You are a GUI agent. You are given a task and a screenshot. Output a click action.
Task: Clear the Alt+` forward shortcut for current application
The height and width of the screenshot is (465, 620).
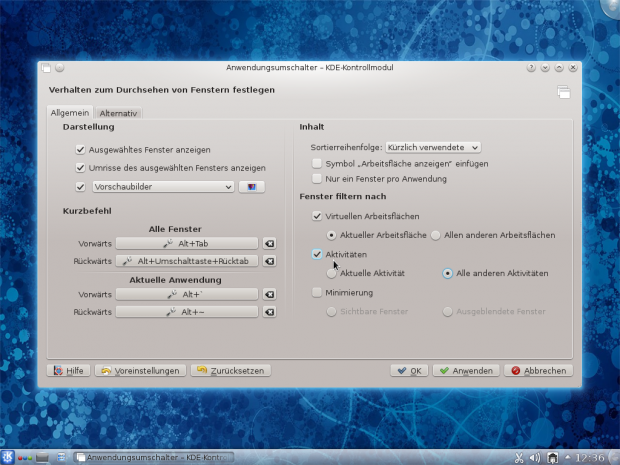(x=268, y=295)
